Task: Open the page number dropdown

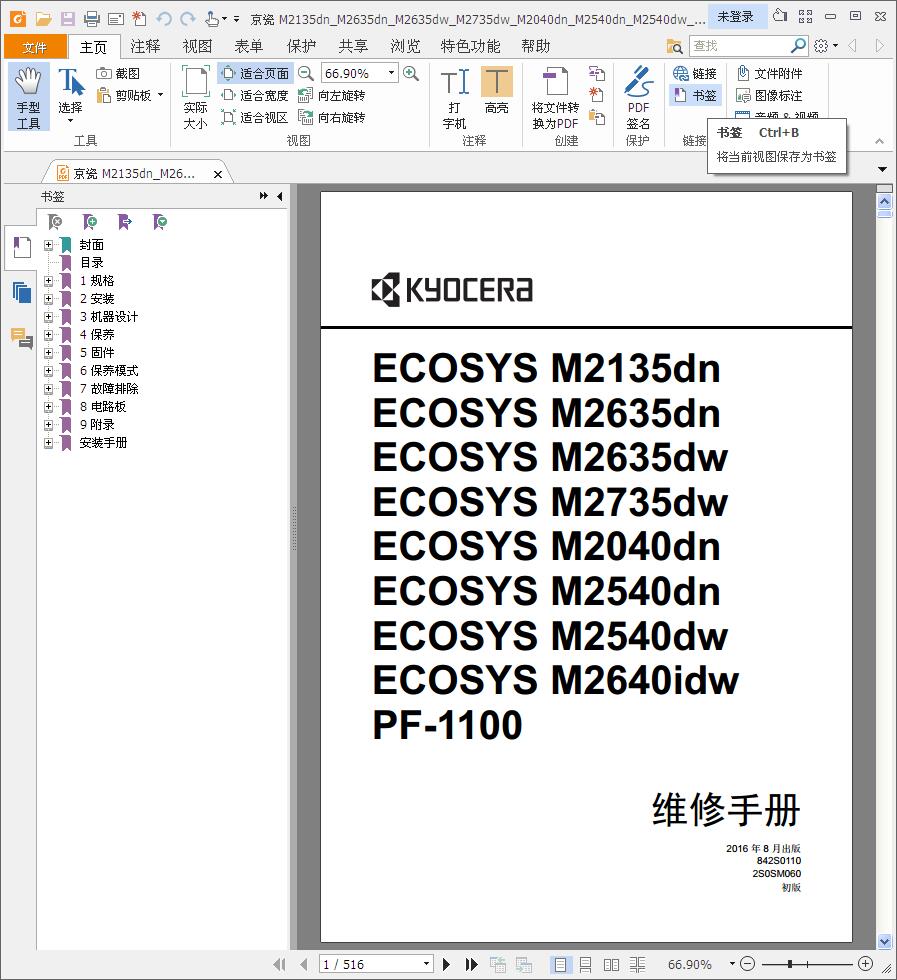Action: (x=426, y=964)
